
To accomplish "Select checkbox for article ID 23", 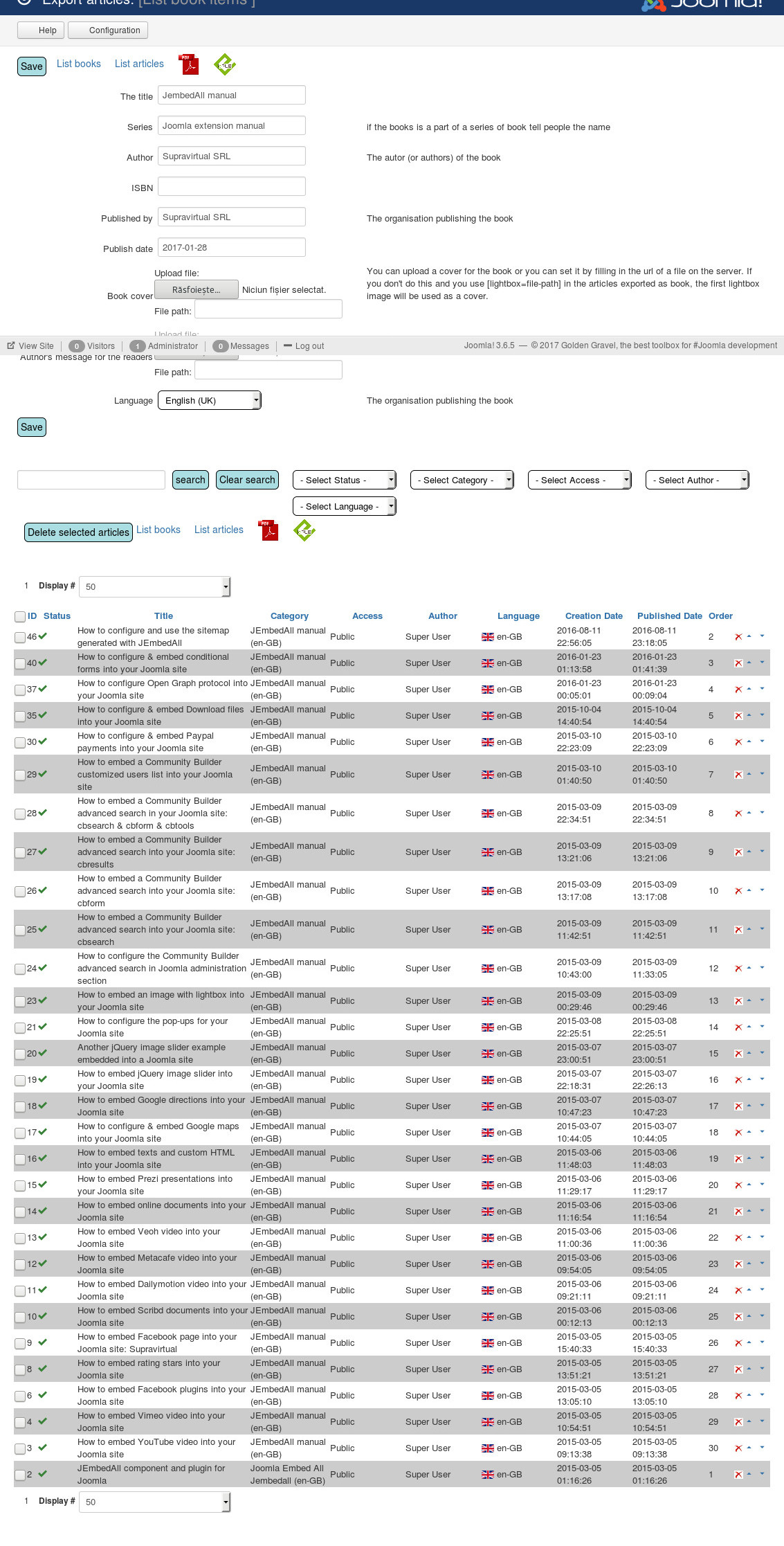I will click(x=20, y=1001).
